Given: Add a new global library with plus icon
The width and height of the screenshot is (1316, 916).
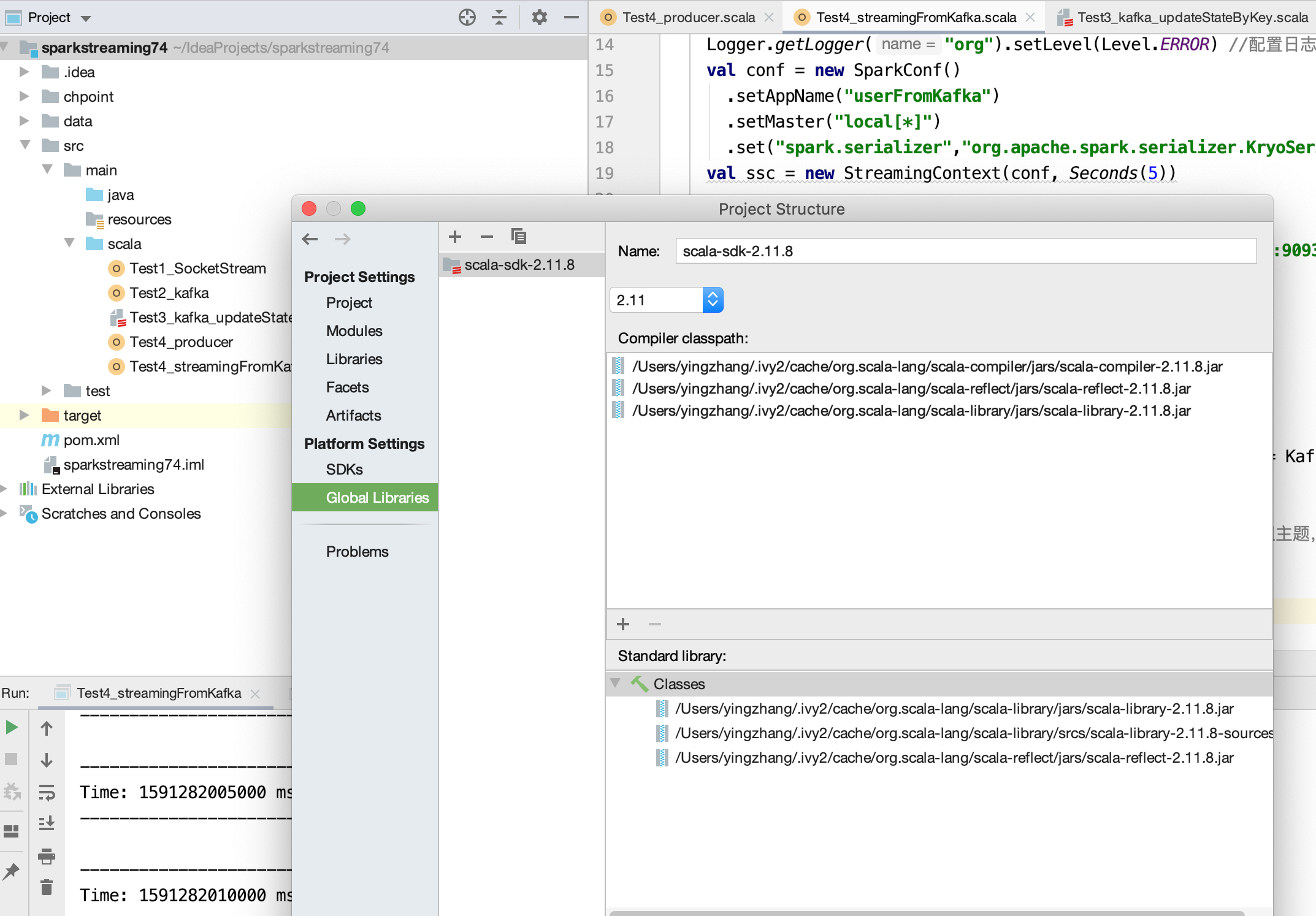Looking at the screenshot, I should click(455, 237).
